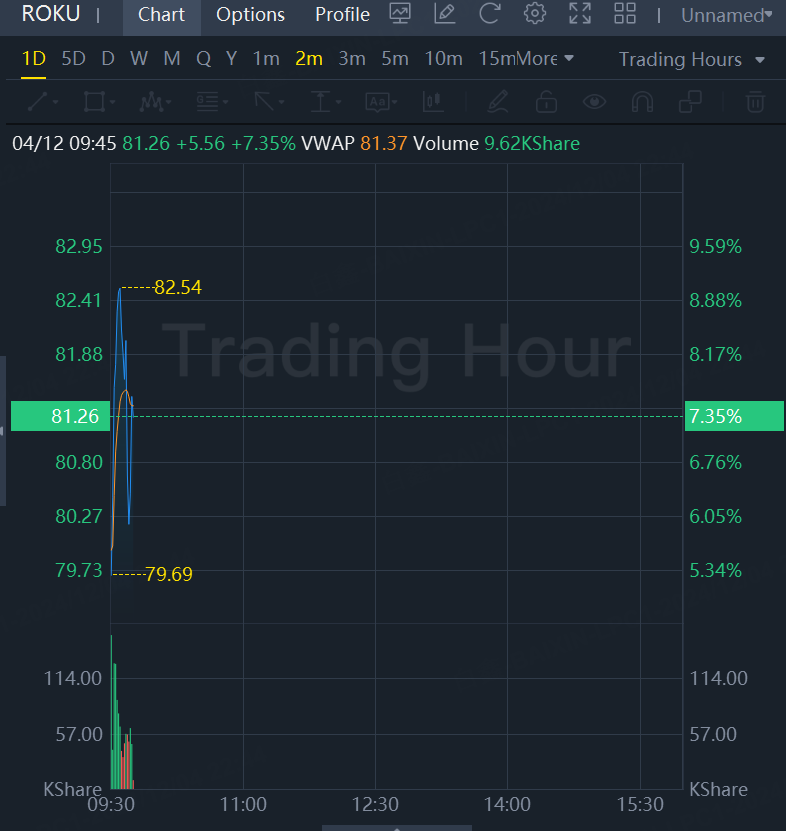Image resolution: width=786 pixels, height=831 pixels.
Task: Switch to the Profile tab
Action: click(342, 15)
